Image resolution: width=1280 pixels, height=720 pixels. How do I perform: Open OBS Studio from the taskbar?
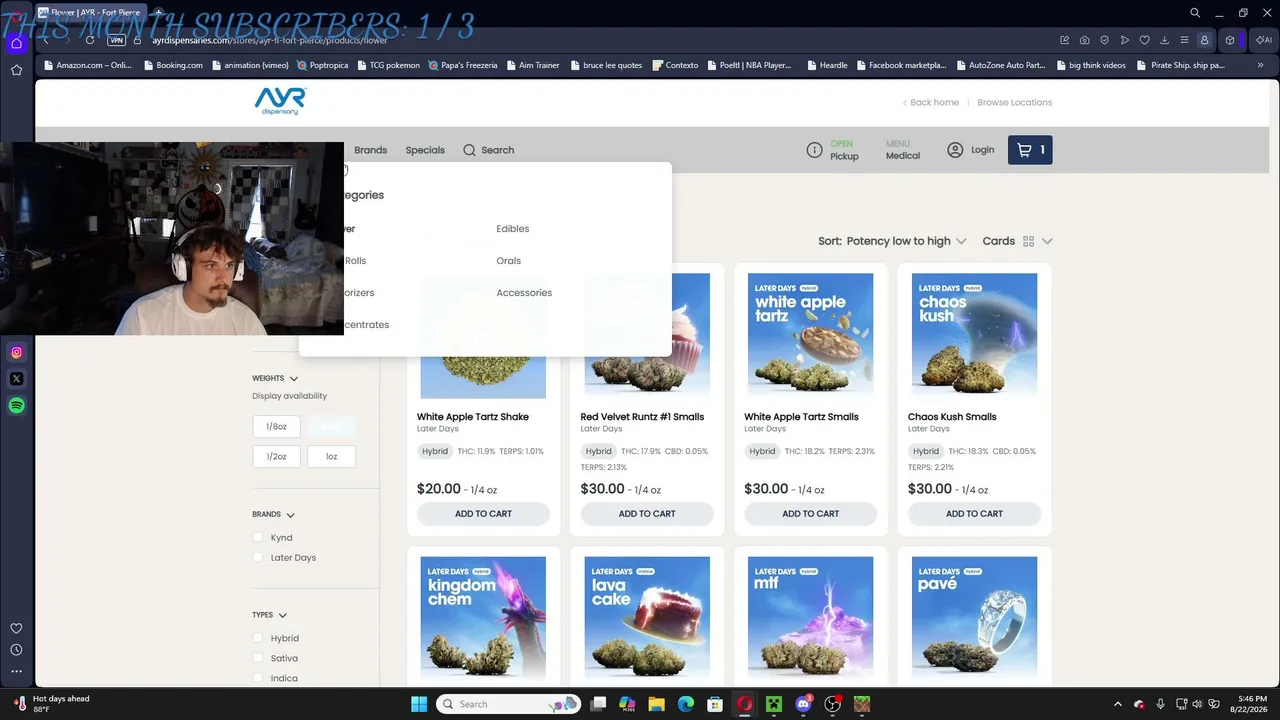pos(832,704)
